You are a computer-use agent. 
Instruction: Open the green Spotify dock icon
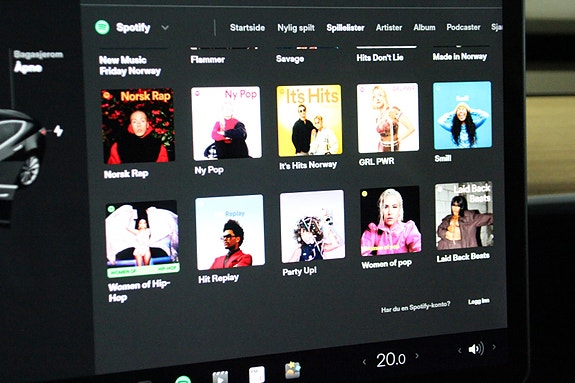(x=183, y=379)
